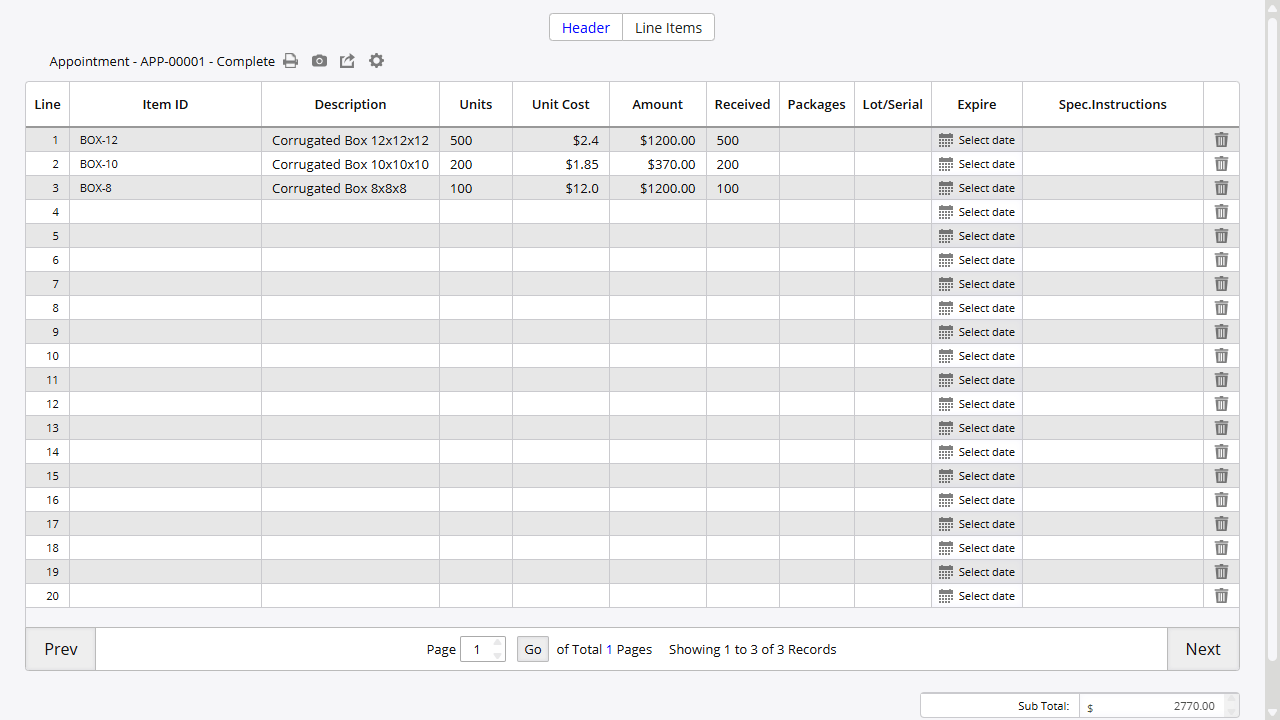Click the print icon next to appointment title
Screen dimensions: 1280x720
pyautogui.click(x=290, y=61)
